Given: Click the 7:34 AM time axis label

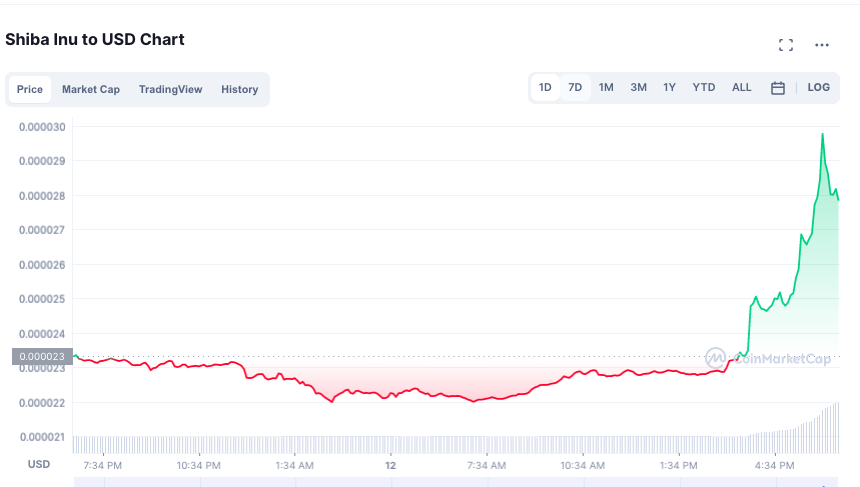Looking at the screenshot, I should (486, 466).
